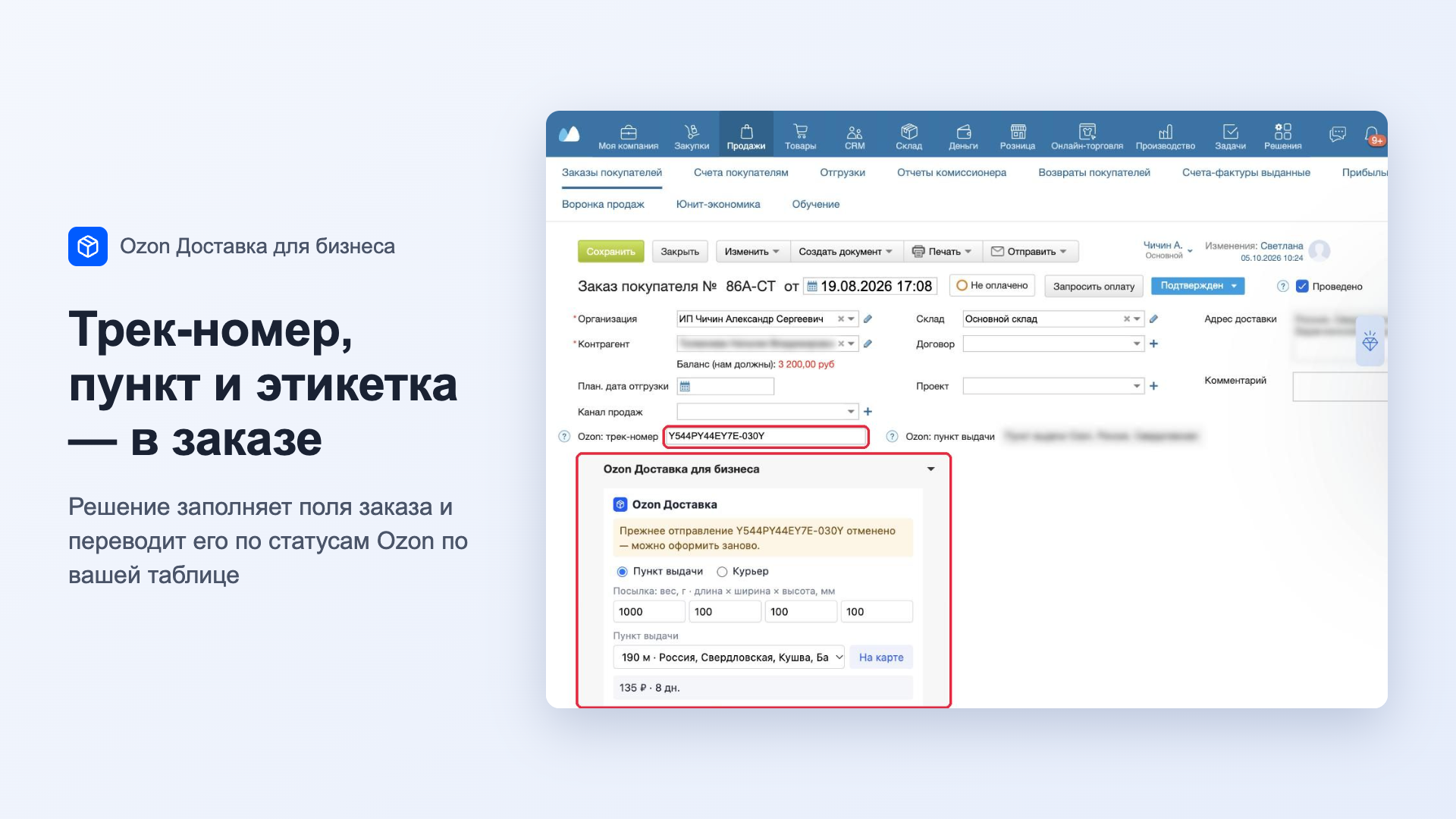
Task: Click the Ozon трек-номер input field
Action: pos(766,437)
